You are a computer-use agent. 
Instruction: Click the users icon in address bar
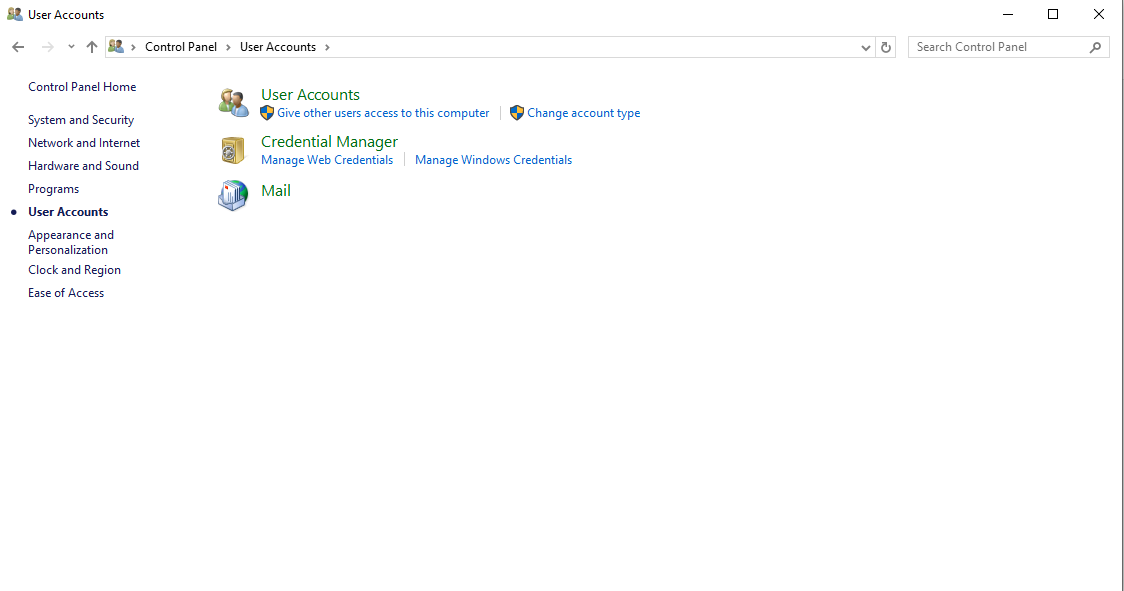coord(116,47)
